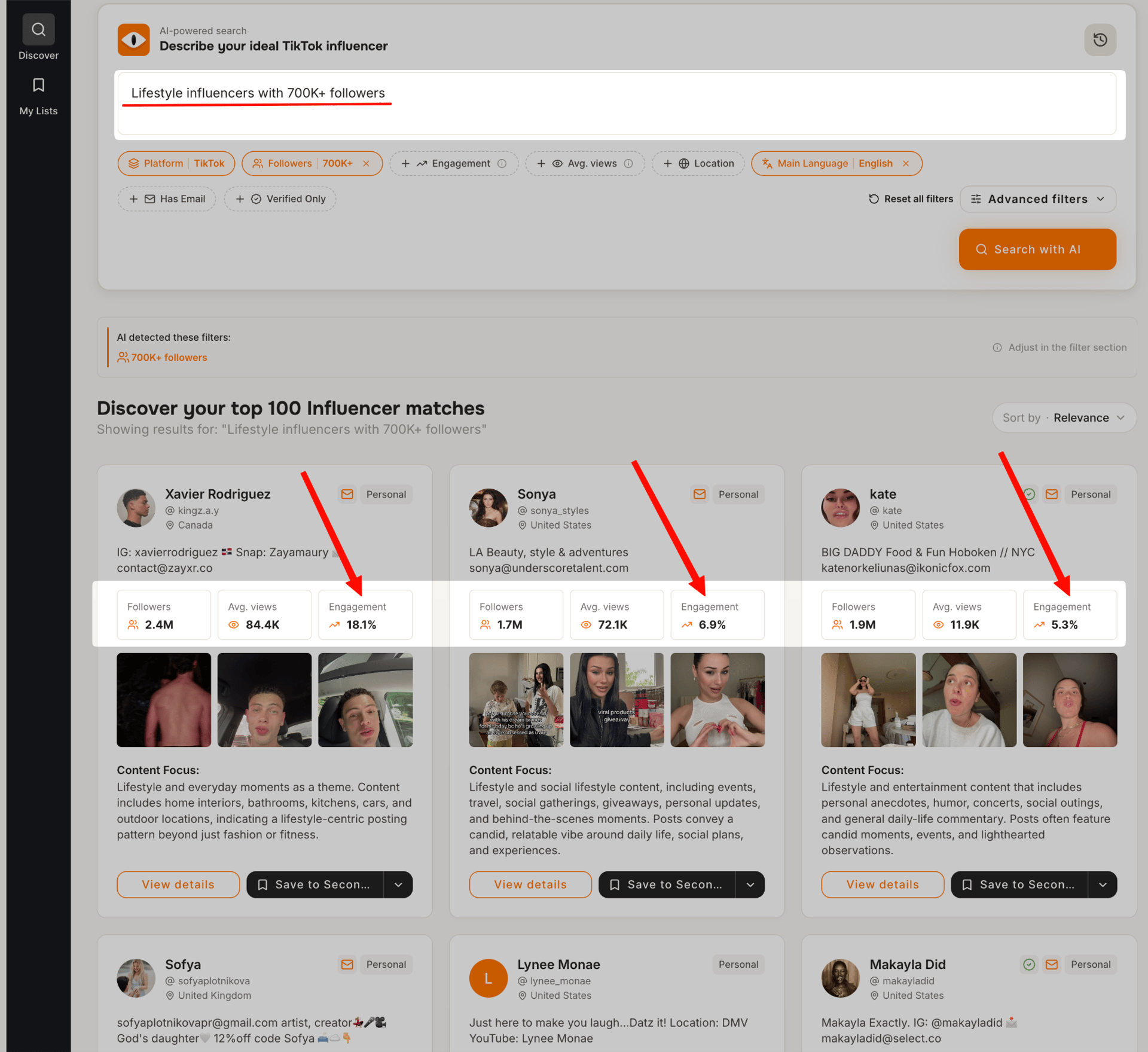Click email icon on Sonya card
The width and height of the screenshot is (1148, 1052).
click(699, 494)
